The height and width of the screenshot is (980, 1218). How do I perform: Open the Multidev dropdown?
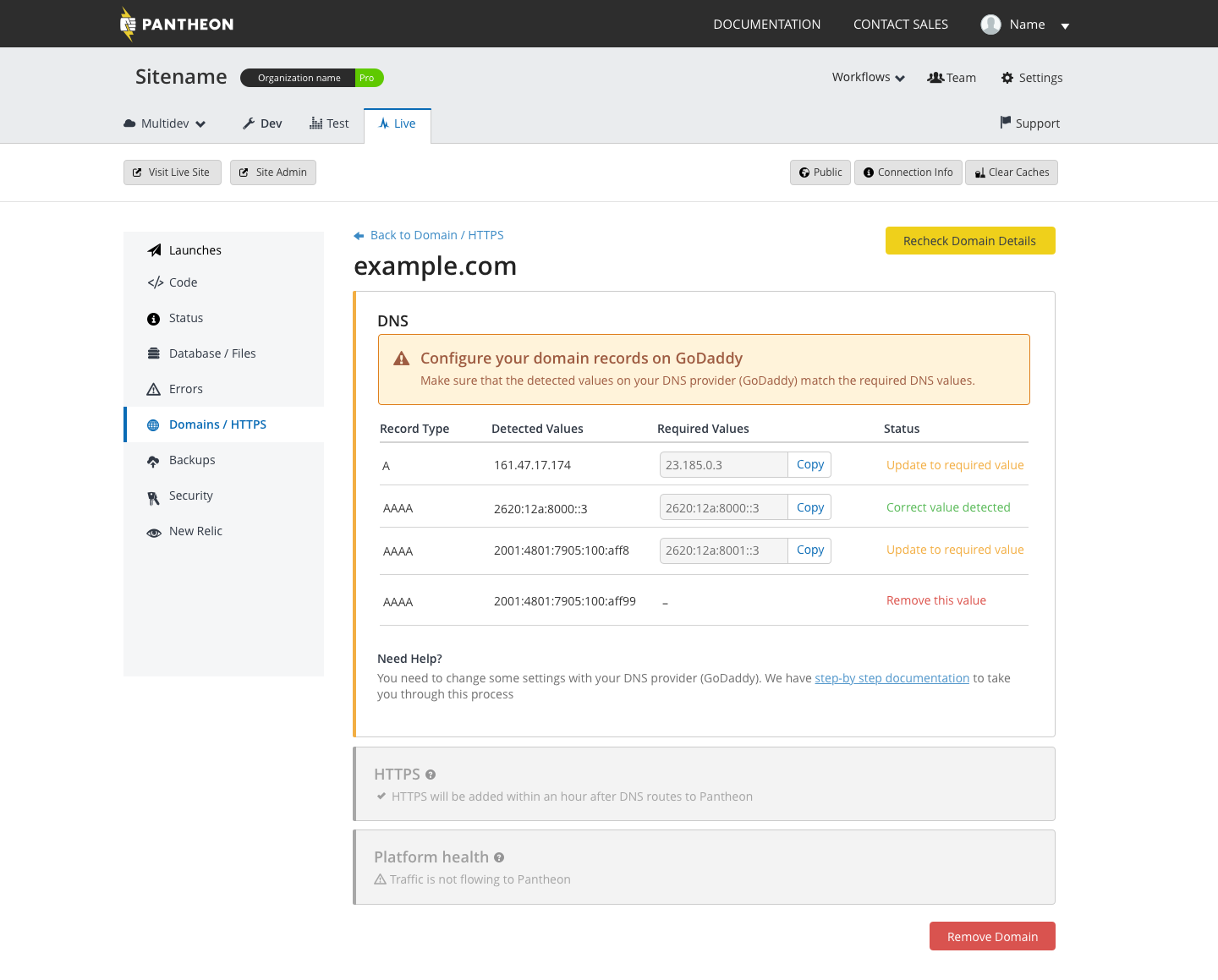pyautogui.click(x=165, y=123)
